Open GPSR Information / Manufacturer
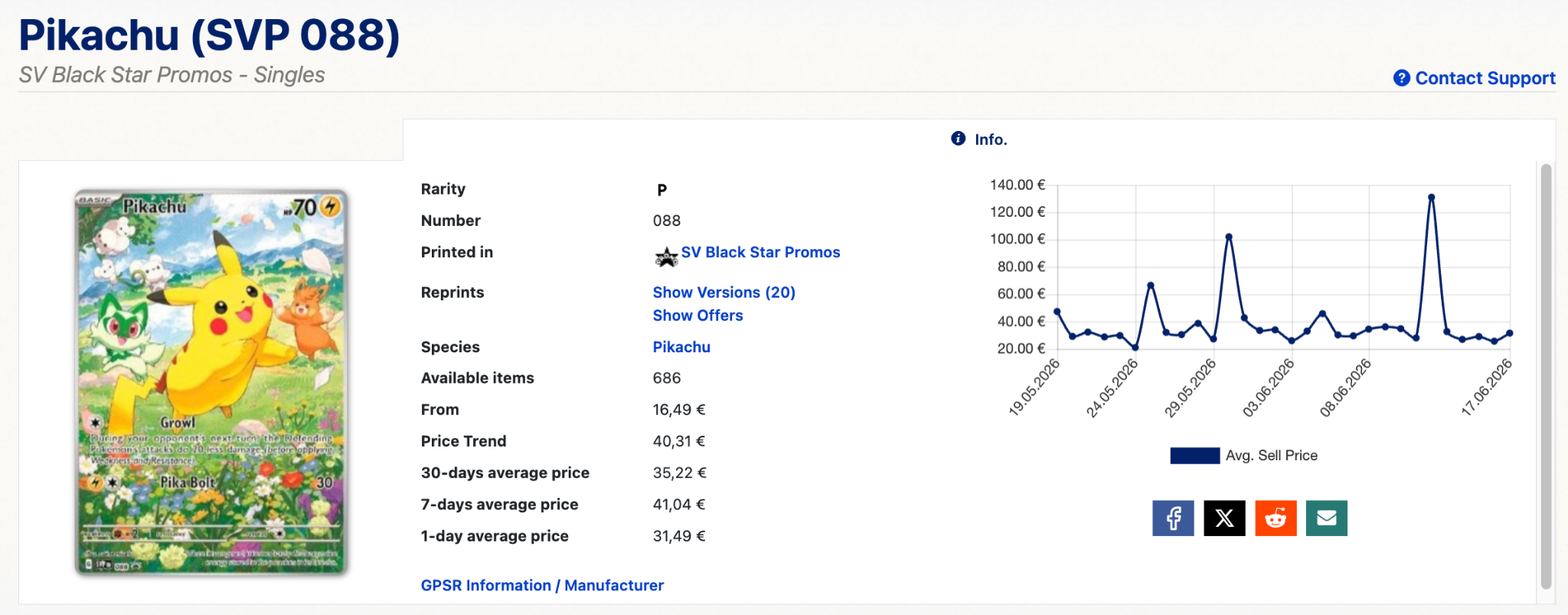This screenshot has height=615, width=1568. click(542, 585)
